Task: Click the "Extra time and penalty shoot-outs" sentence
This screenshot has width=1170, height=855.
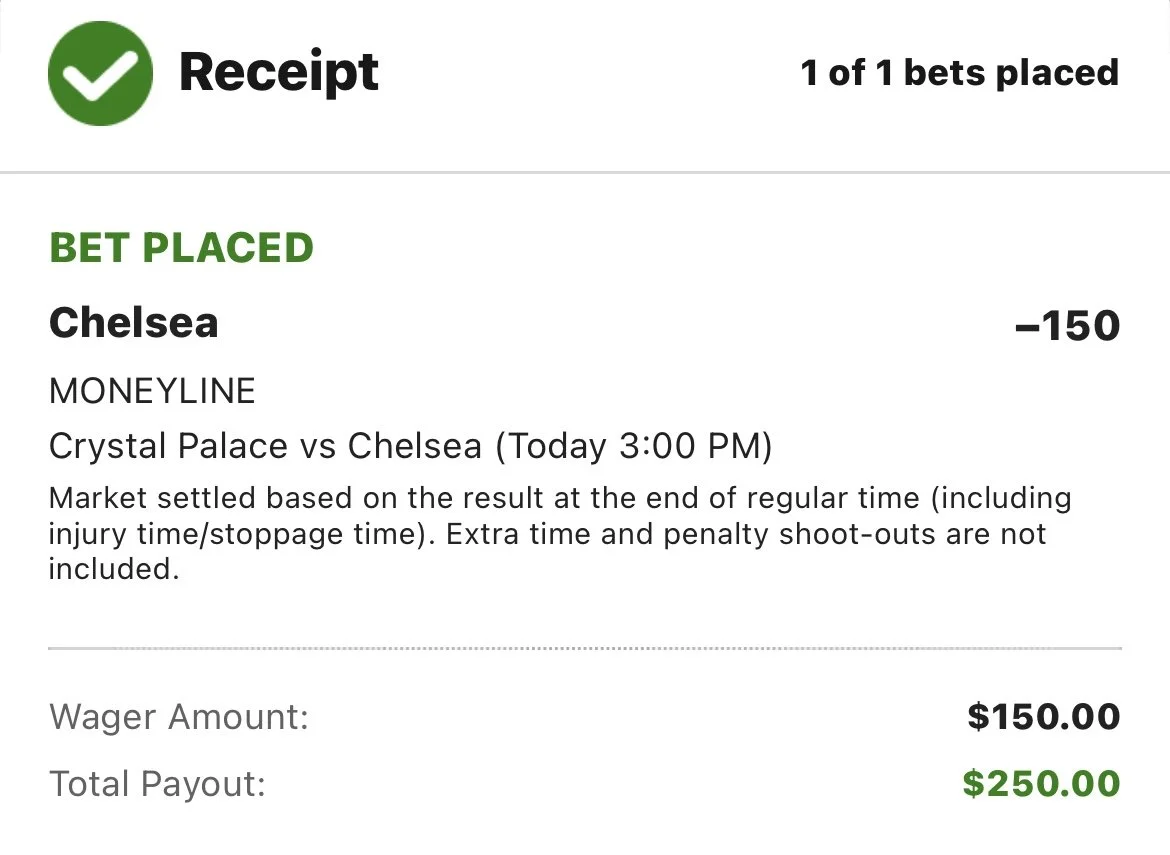Action: [x=745, y=534]
